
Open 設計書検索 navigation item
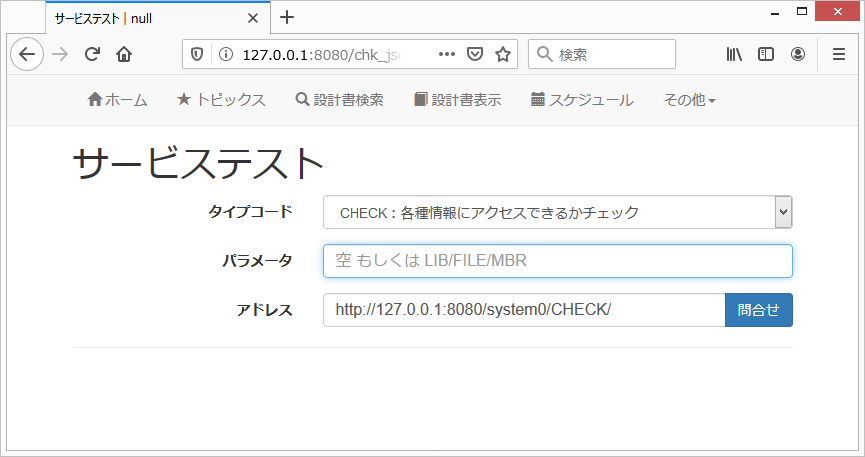(340, 100)
